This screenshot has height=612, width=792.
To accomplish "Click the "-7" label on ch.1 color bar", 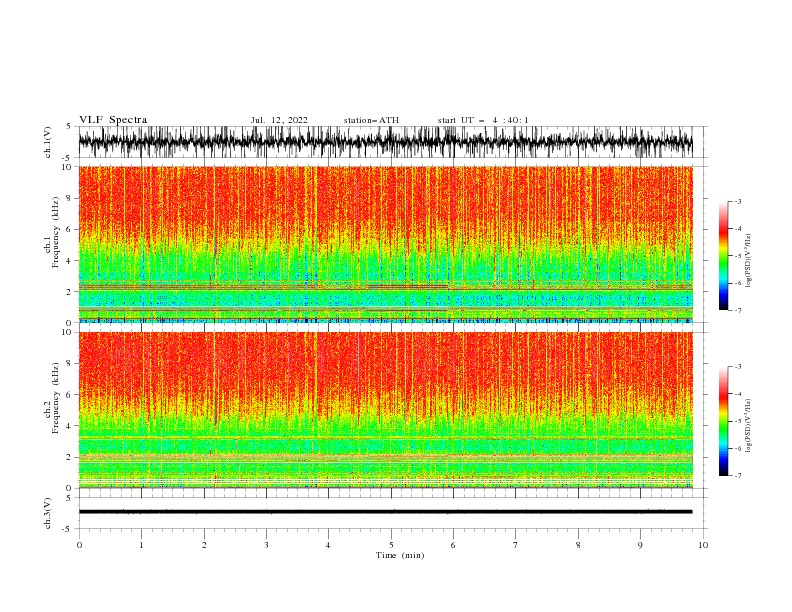I will [x=737, y=310].
